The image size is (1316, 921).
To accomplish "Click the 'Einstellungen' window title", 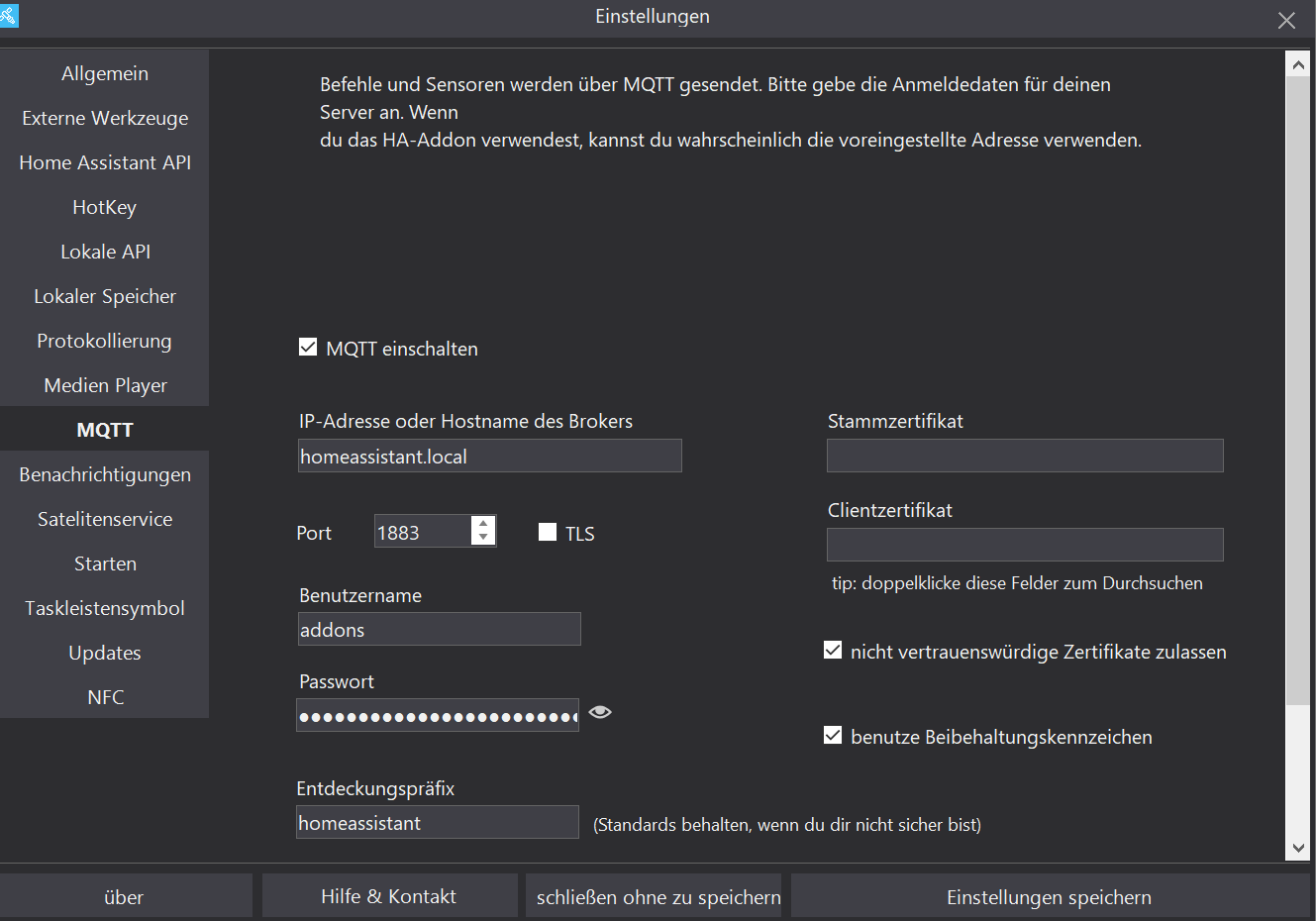I will pos(653,16).
